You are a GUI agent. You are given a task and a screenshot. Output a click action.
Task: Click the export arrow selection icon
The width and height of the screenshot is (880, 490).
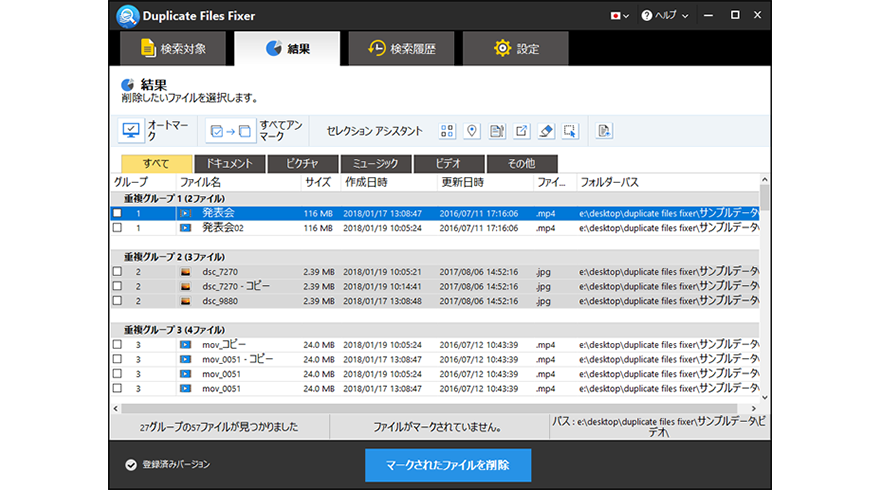521,131
